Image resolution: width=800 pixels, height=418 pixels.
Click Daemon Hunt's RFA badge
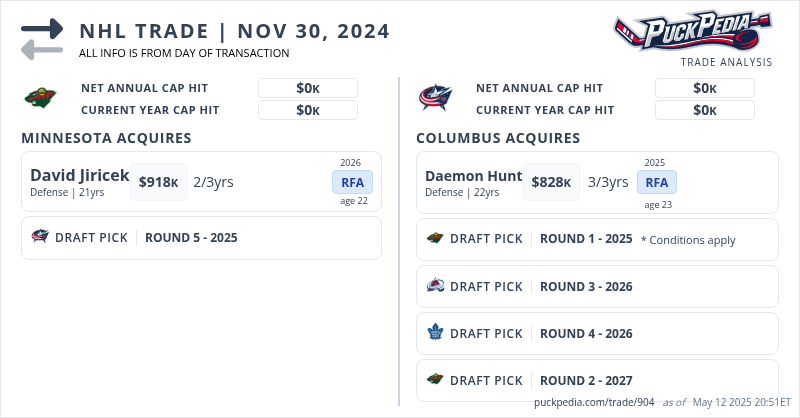pyautogui.click(x=656, y=182)
